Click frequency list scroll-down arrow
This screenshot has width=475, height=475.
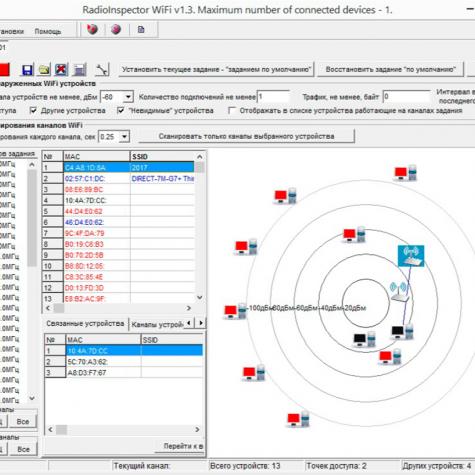32,398
